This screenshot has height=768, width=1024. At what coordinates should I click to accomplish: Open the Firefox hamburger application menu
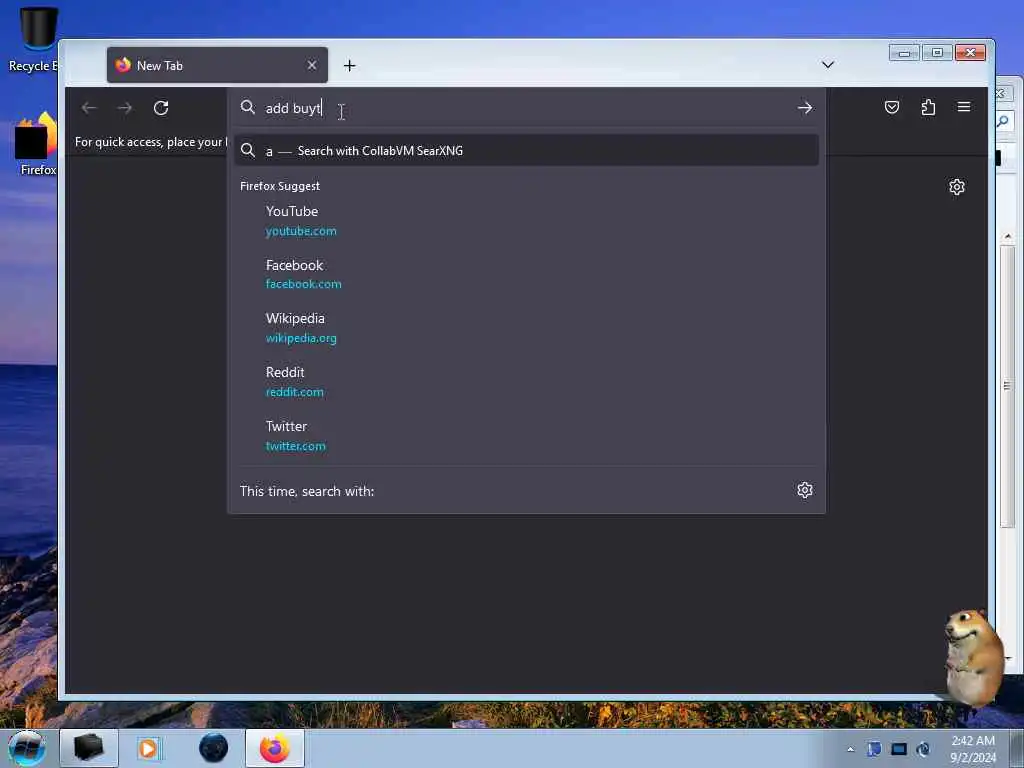click(x=964, y=107)
